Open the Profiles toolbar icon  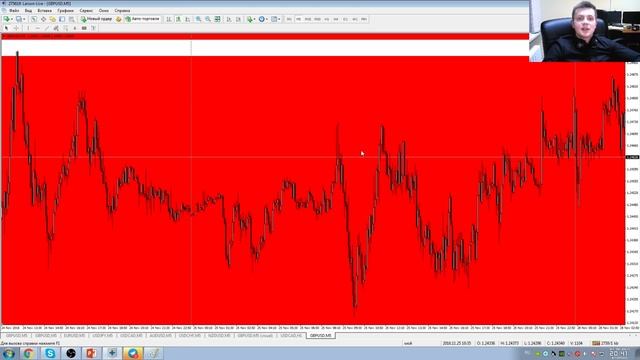click(x=19, y=19)
